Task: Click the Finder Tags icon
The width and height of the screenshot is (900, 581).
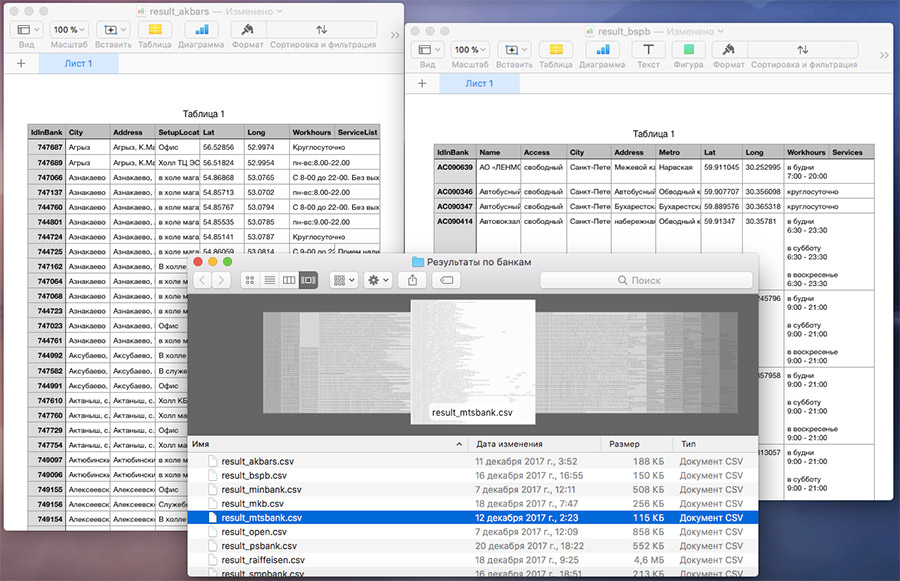Action: (x=447, y=280)
